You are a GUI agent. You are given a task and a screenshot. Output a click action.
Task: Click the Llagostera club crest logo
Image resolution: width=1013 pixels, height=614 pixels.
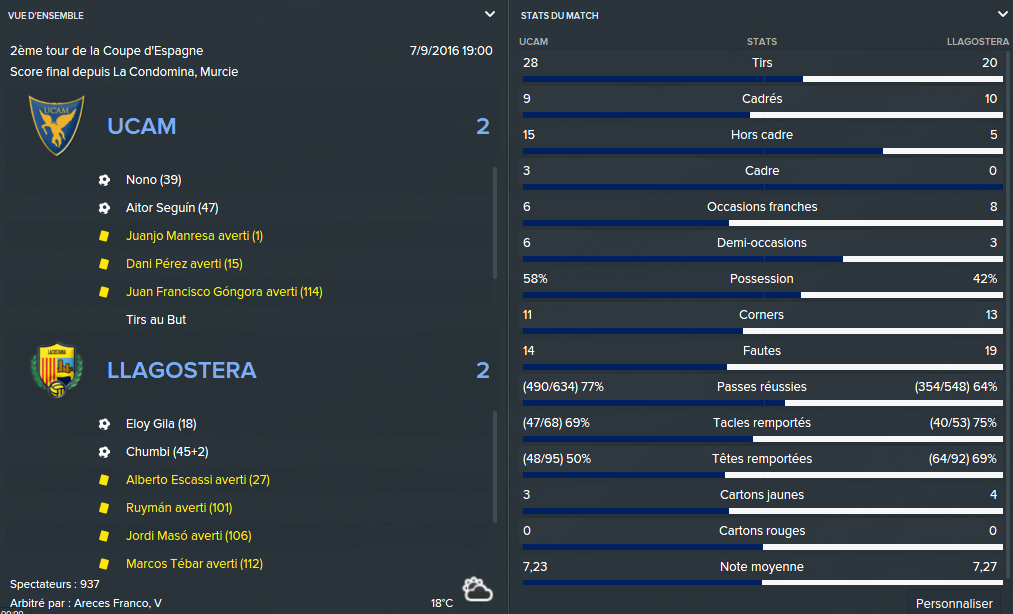[57, 370]
